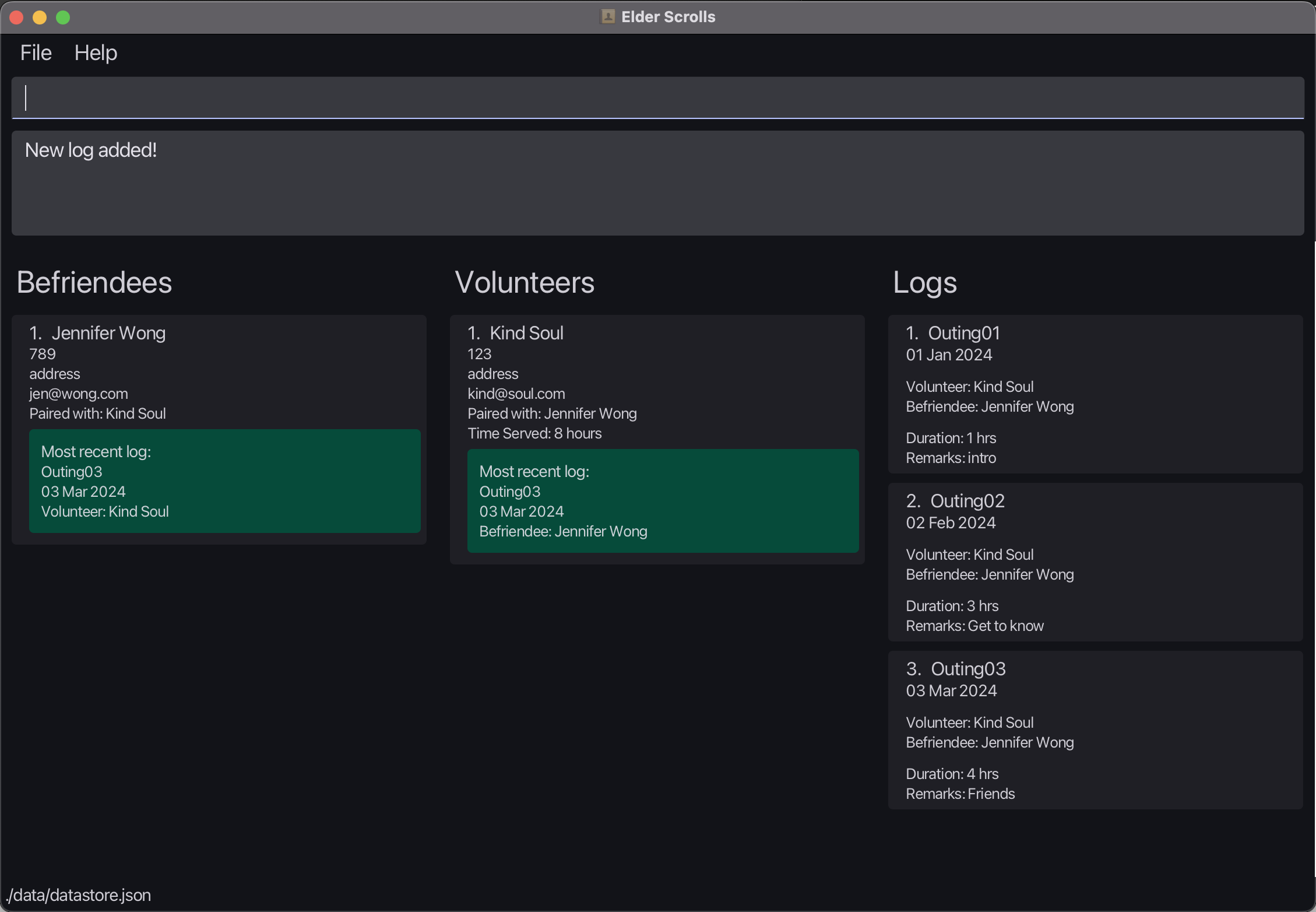Click the yellow minimize window button
Screen dimensions: 1316x912
point(40,17)
